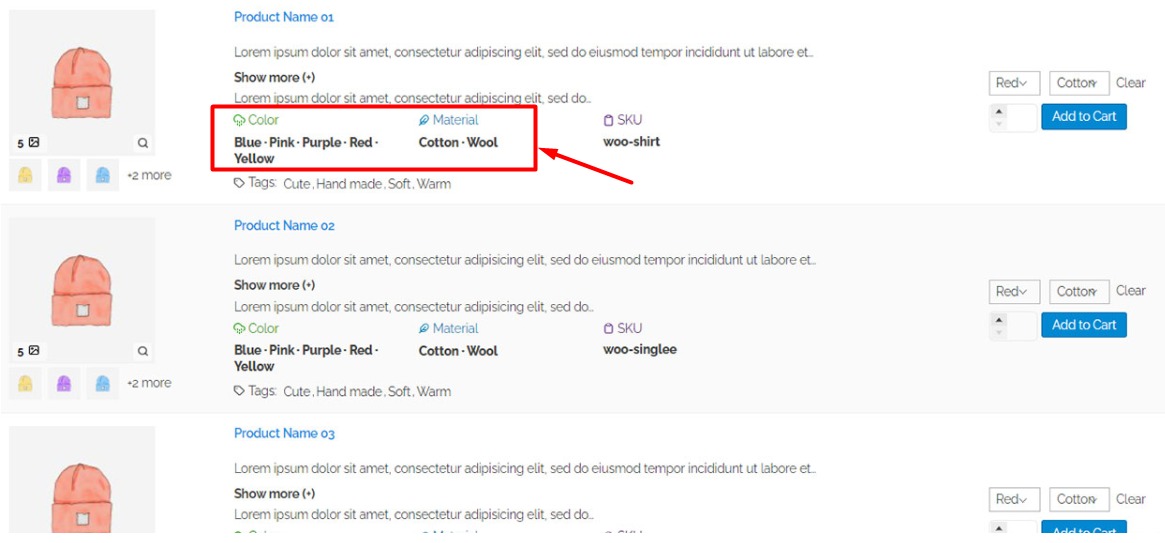Click the magnifier icon on Product 01 image
The height and width of the screenshot is (543, 1165).
pyautogui.click(x=143, y=143)
